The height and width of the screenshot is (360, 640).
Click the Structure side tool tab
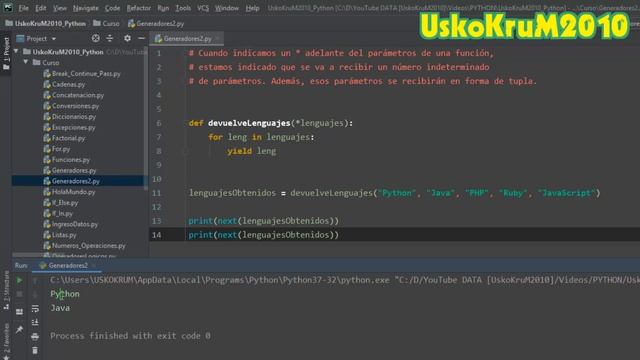pyautogui.click(x=6, y=291)
